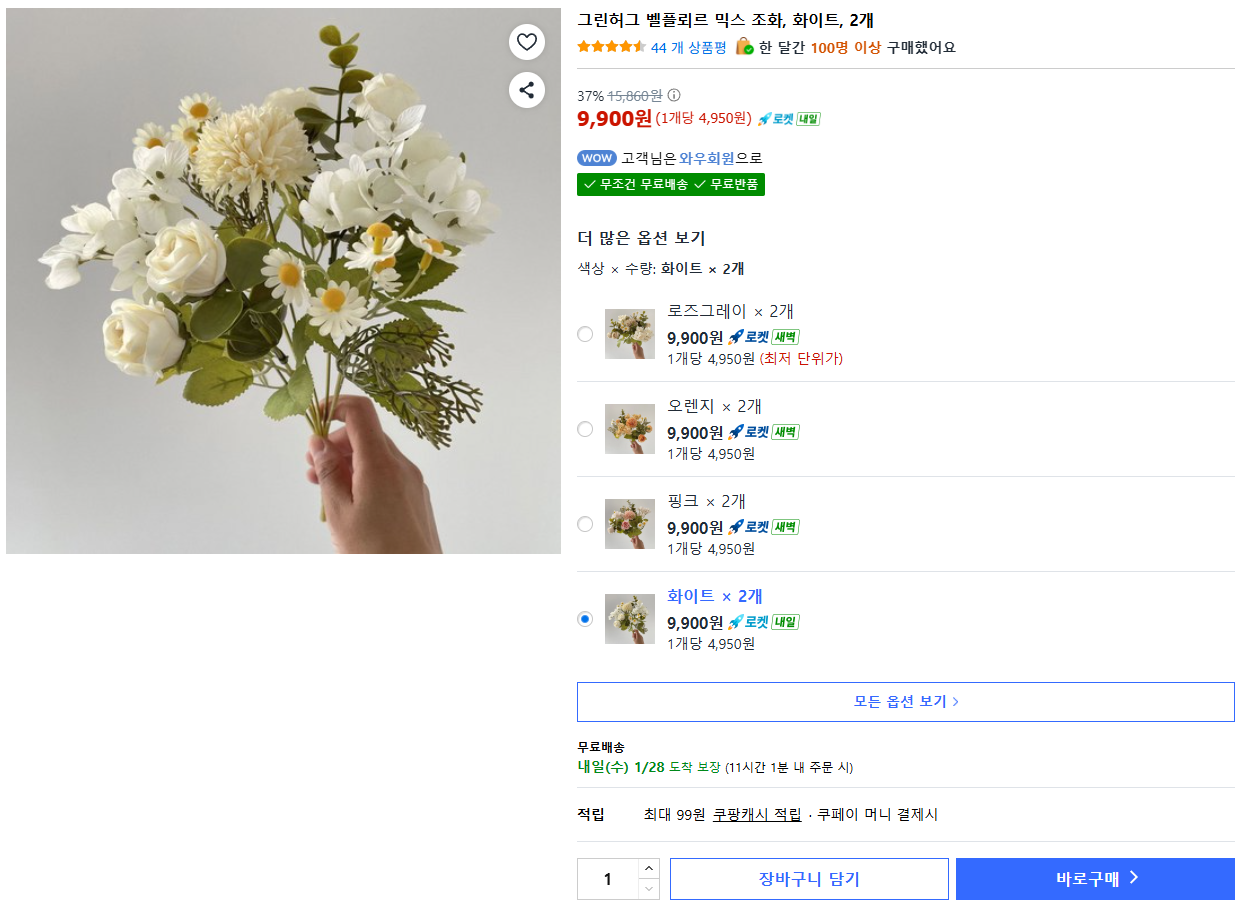Image resolution: width=1245 pixels, height=909 pixels.
Task: Open the 44 개 상품평 reviews link
Action: click(x=689, y=47)
